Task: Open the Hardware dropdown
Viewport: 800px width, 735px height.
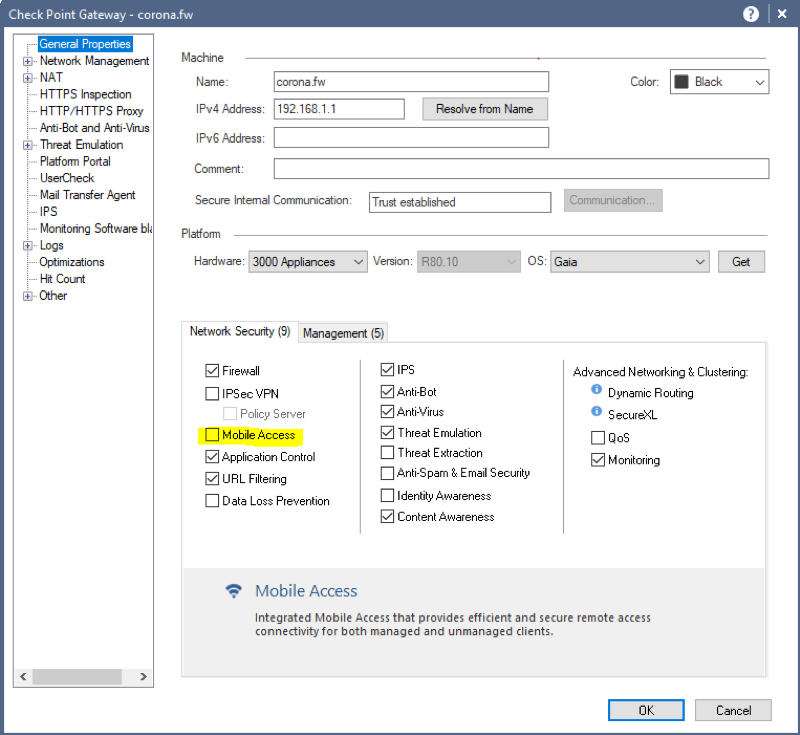Action: [308, 262]
